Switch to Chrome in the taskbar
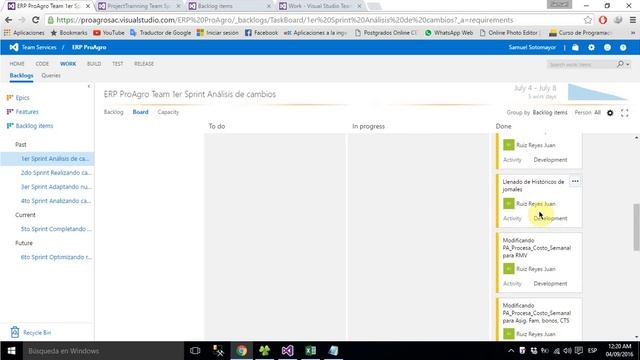The image size is (640, 360). 241,351
